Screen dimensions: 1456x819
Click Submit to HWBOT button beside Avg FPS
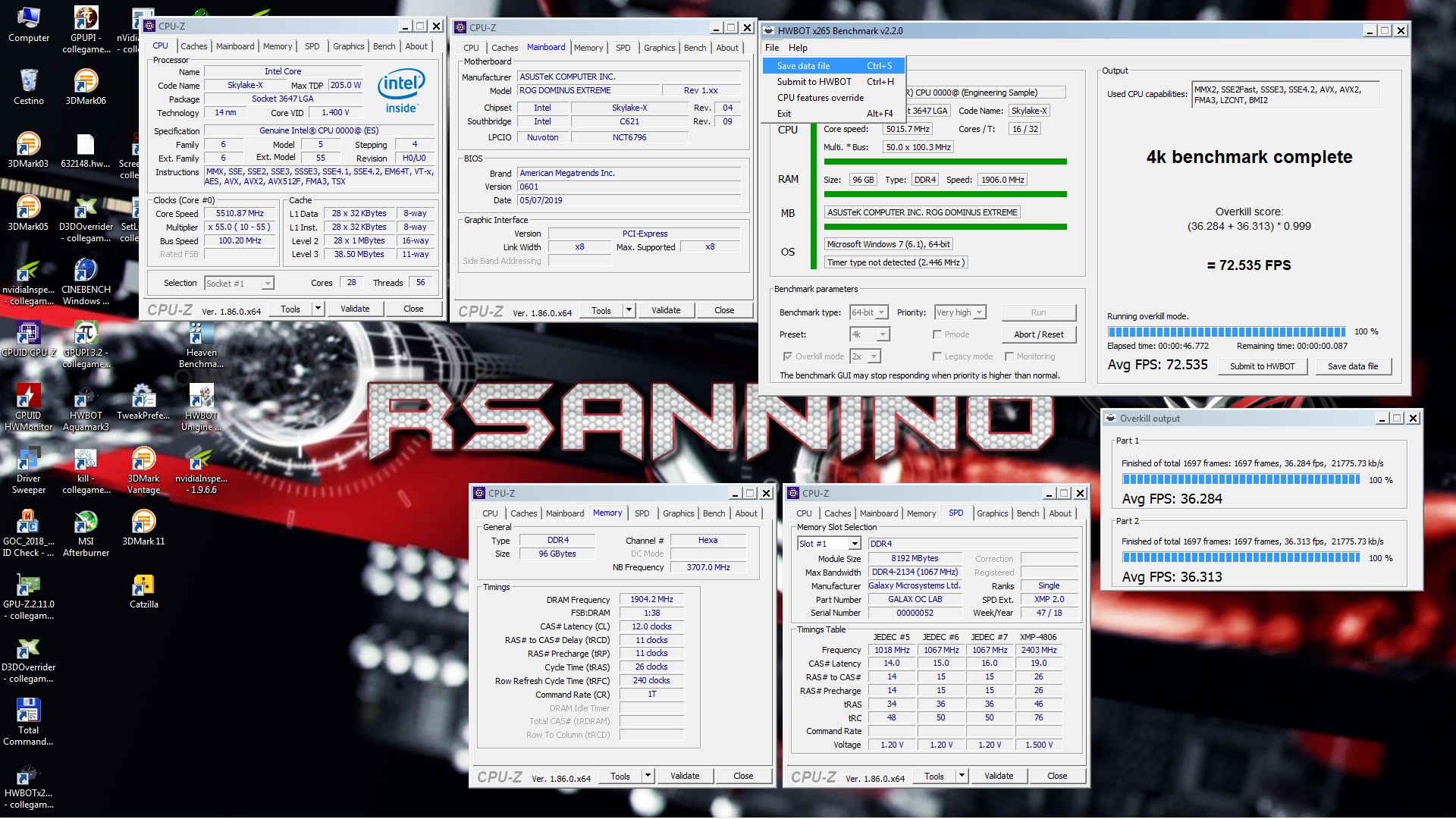pyautogui.click(x=1262, y=366)
